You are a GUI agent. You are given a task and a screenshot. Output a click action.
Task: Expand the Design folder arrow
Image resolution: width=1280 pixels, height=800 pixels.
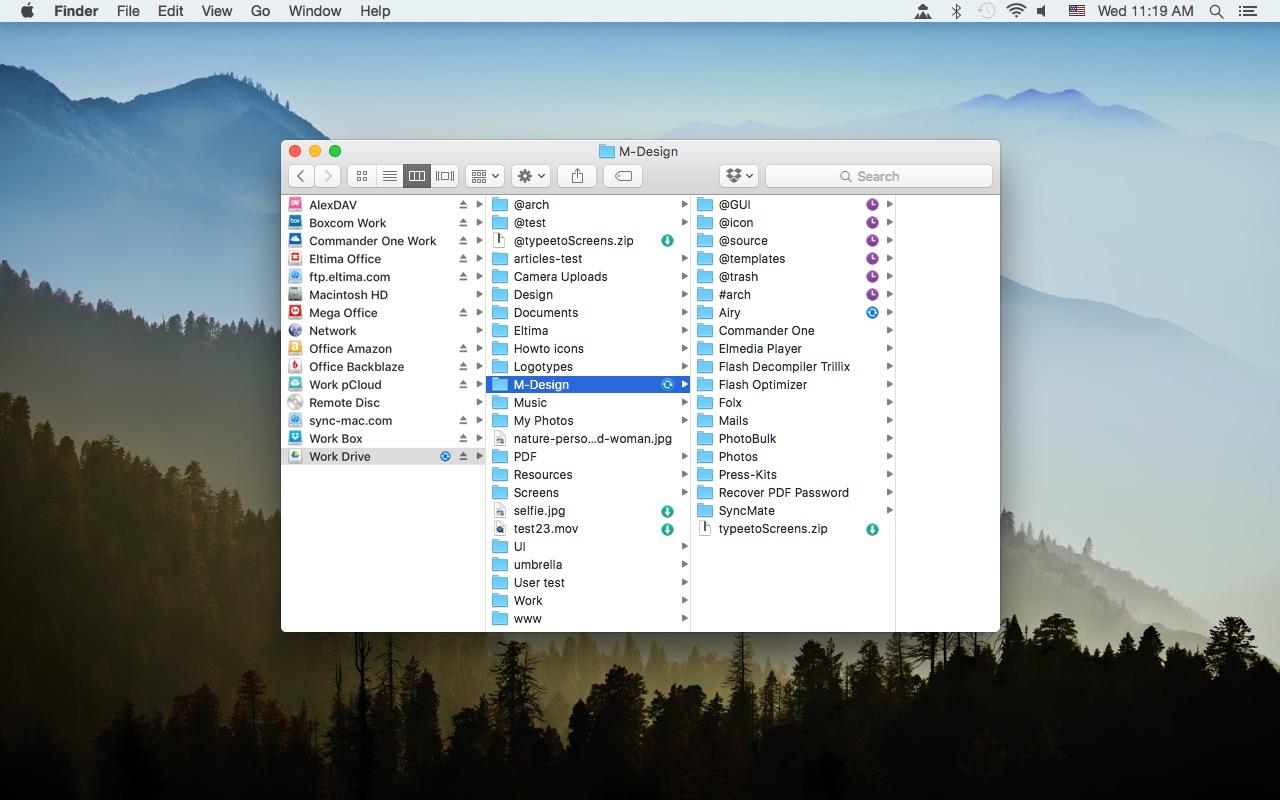685,295
